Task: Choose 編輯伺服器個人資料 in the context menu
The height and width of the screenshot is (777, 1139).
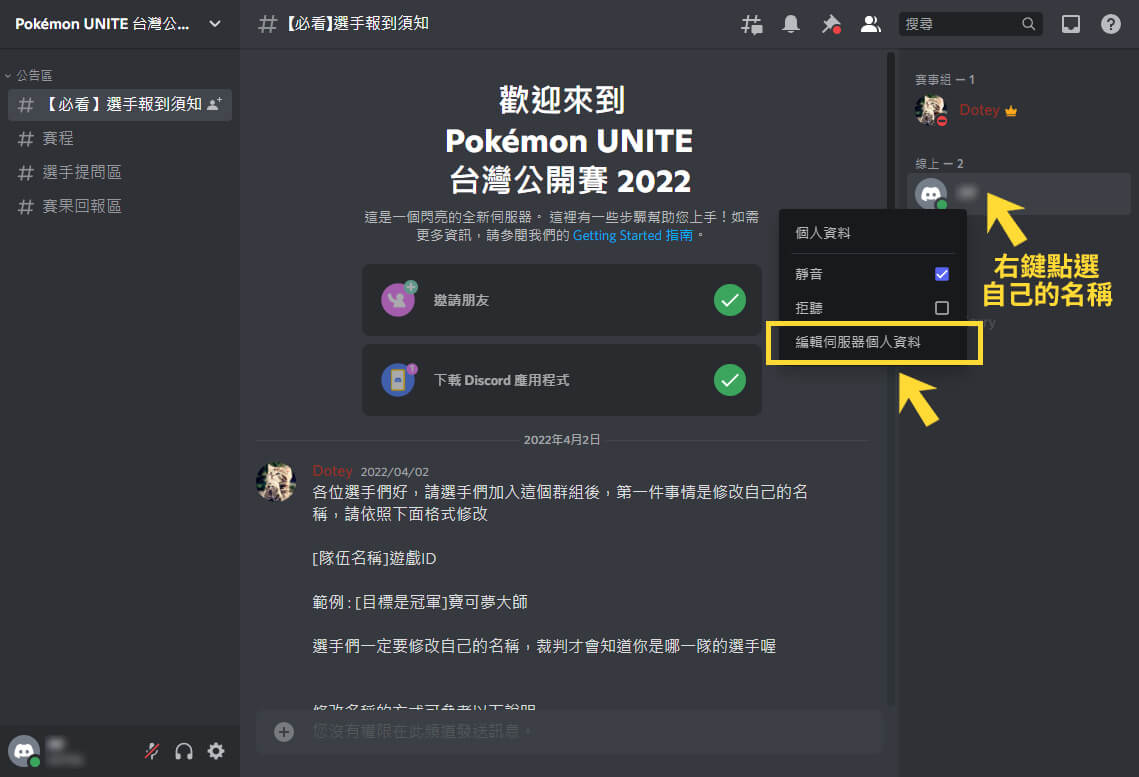Action: coord(873,342)
